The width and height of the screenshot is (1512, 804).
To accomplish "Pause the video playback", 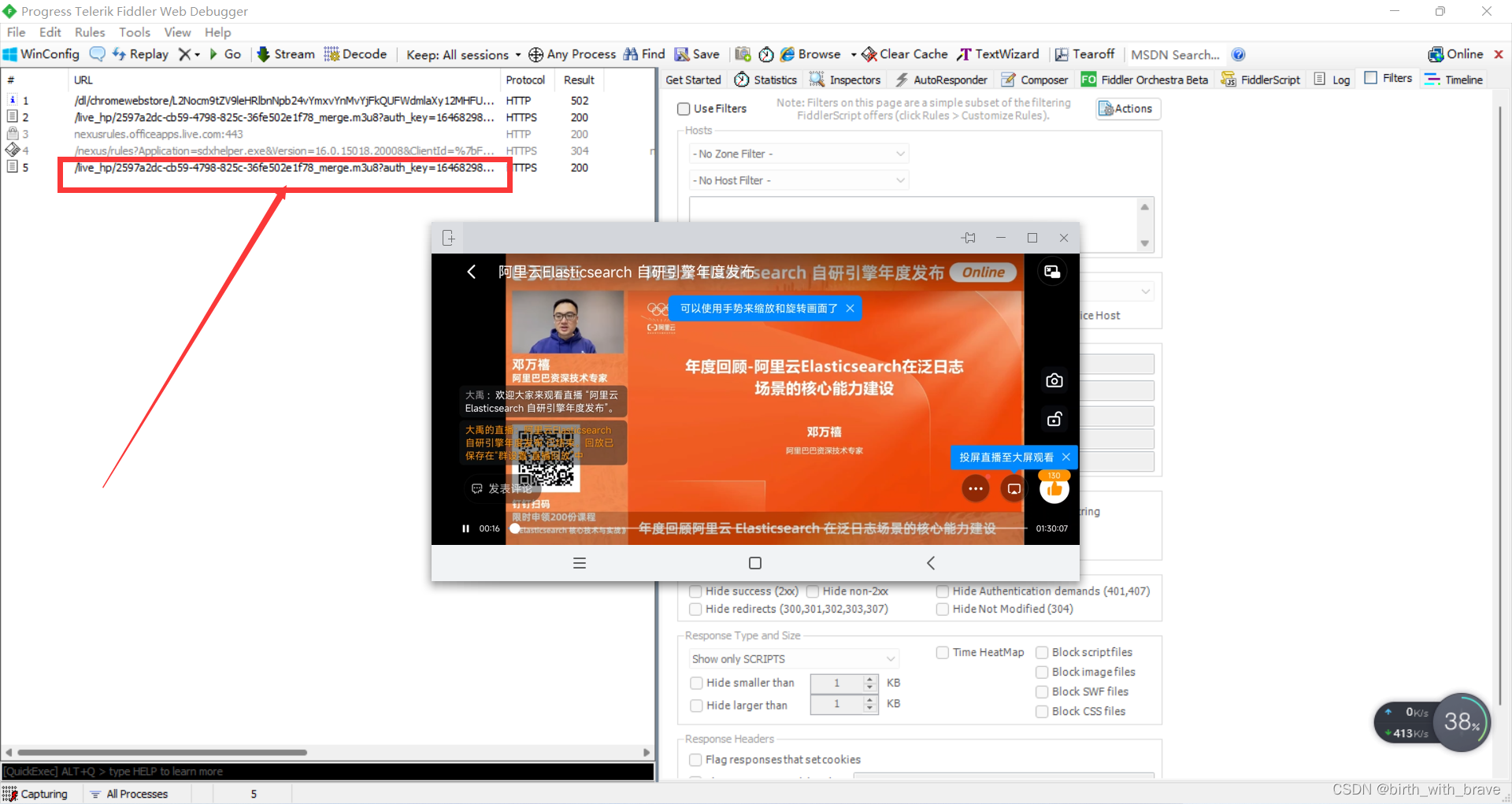I will (x=465, y=528).
